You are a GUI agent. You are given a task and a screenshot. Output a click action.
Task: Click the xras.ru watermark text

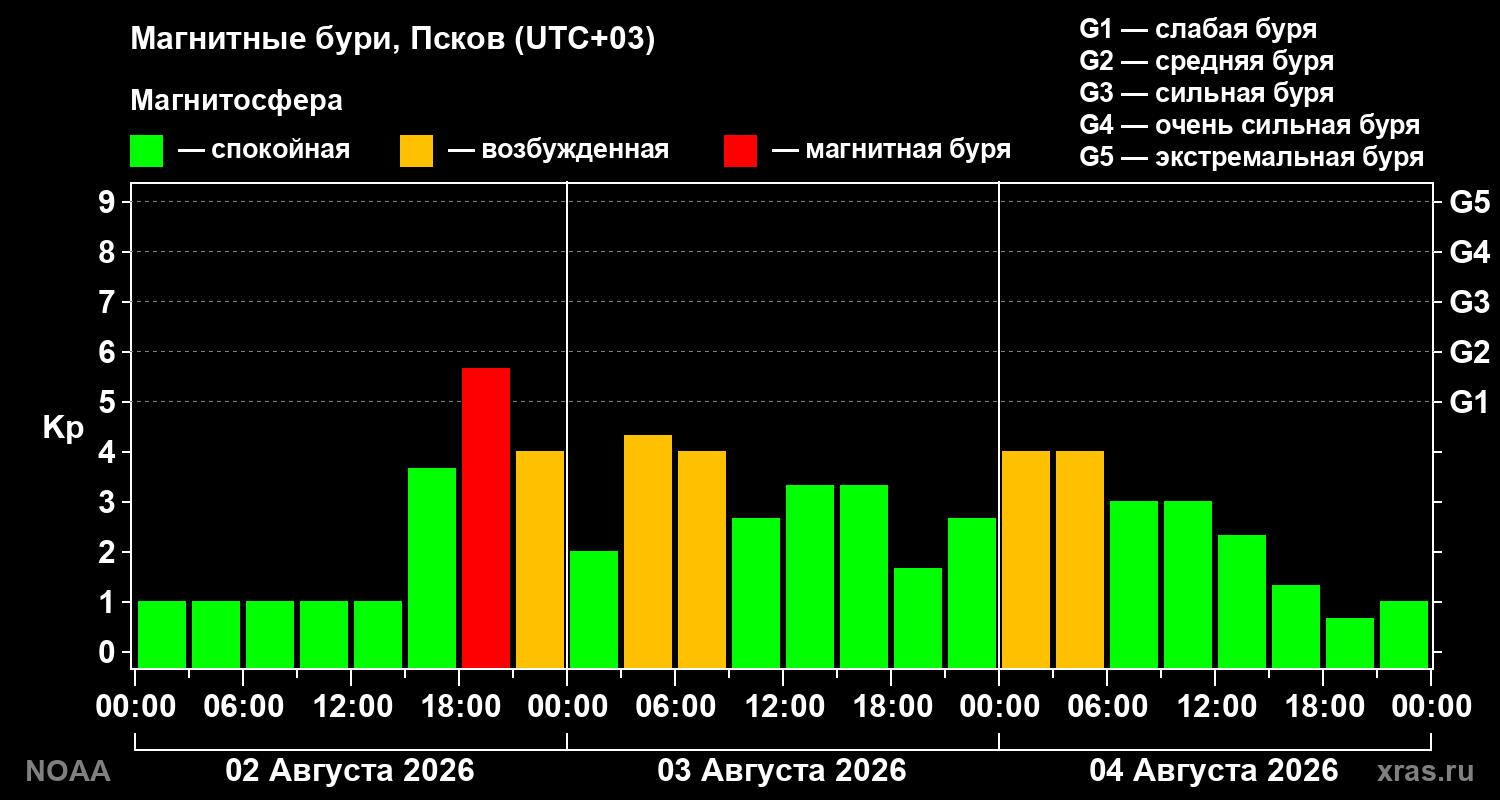(1426, 771)
